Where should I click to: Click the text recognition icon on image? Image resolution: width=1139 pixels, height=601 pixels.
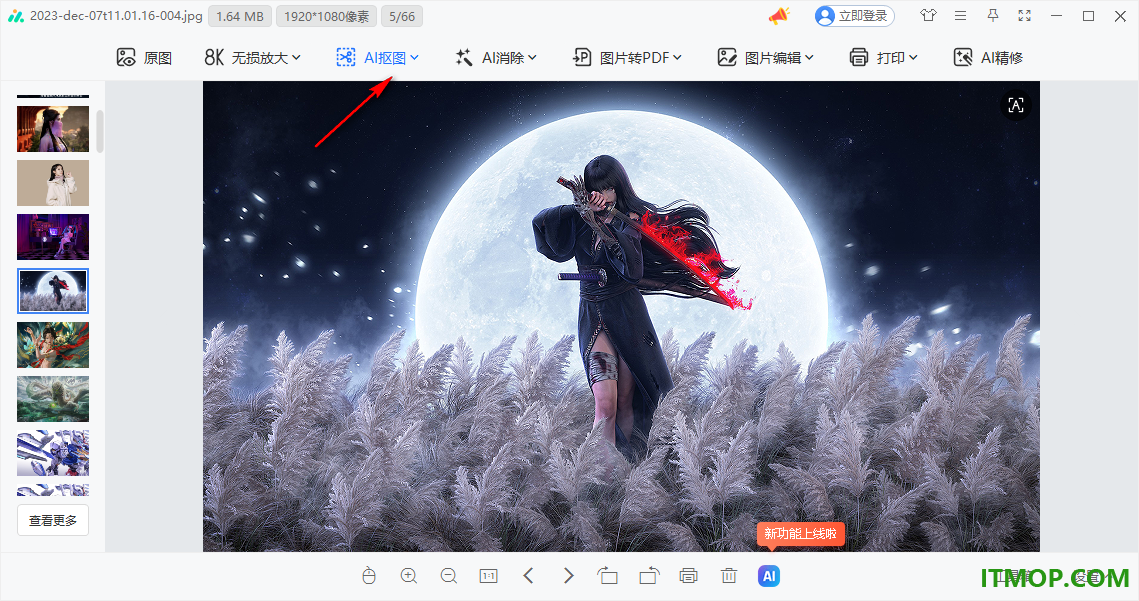pyautogui.click(x=1016, y=105)
